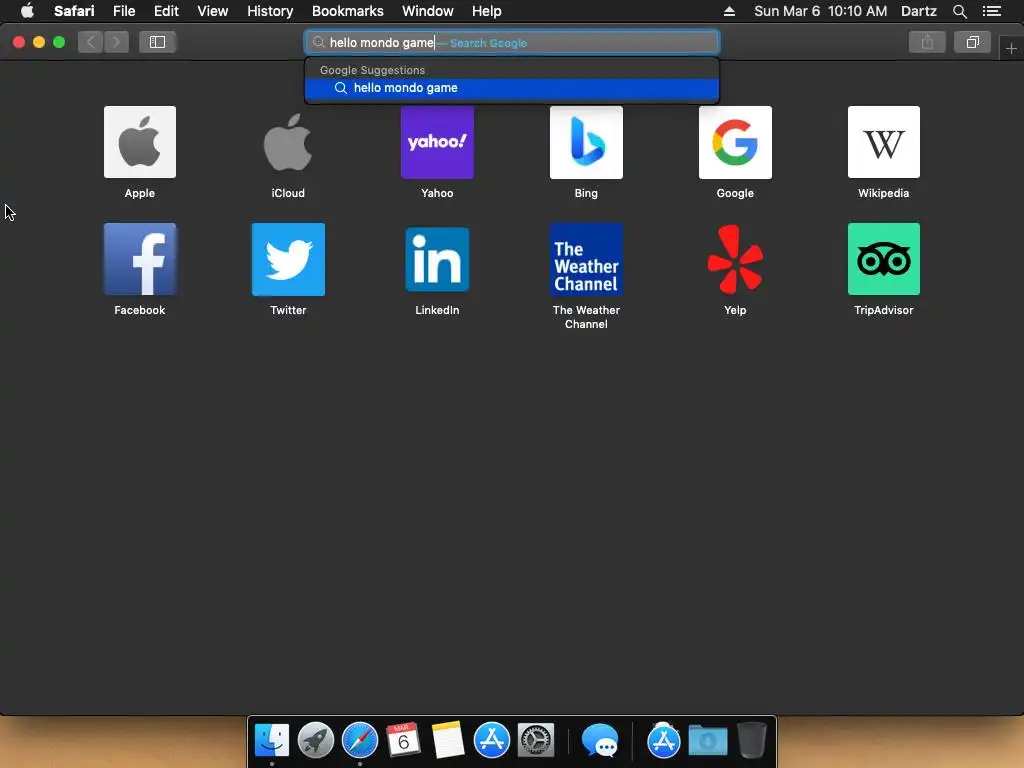Open the Safari application menu
Image resolution: width=1024 pixels, height=768 pixels.
click(74, 11)
